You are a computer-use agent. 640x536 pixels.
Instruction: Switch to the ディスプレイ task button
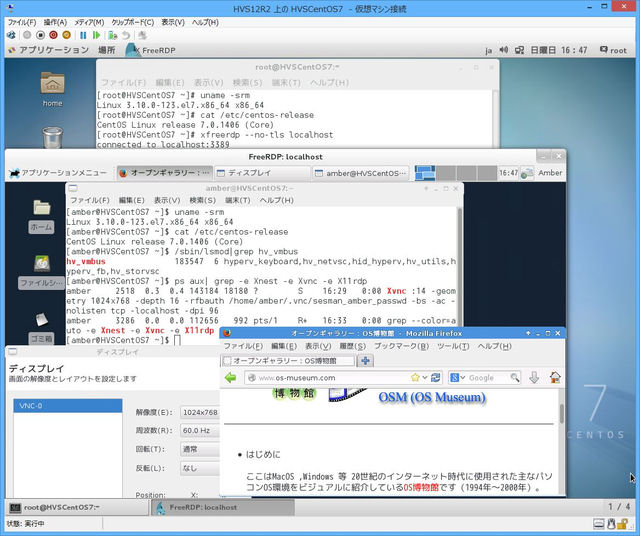tap(262, 173)
